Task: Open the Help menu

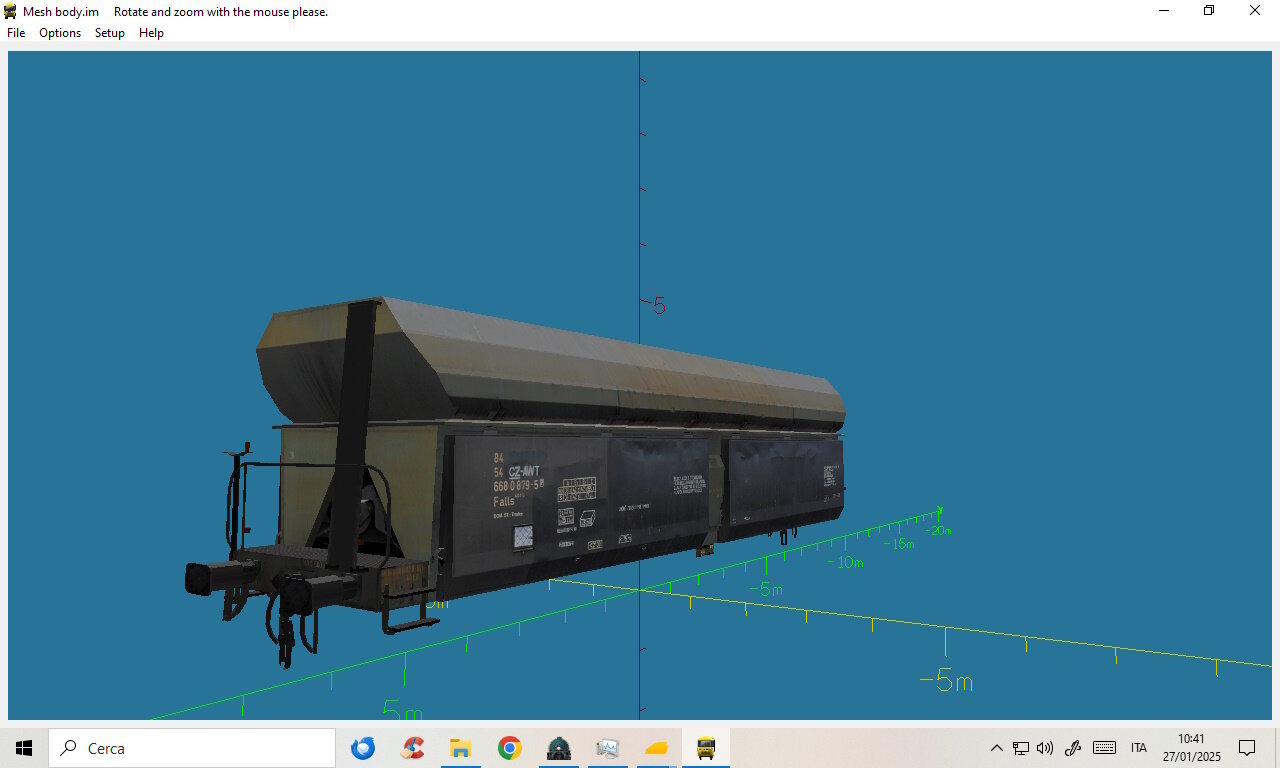Action: 151,33
